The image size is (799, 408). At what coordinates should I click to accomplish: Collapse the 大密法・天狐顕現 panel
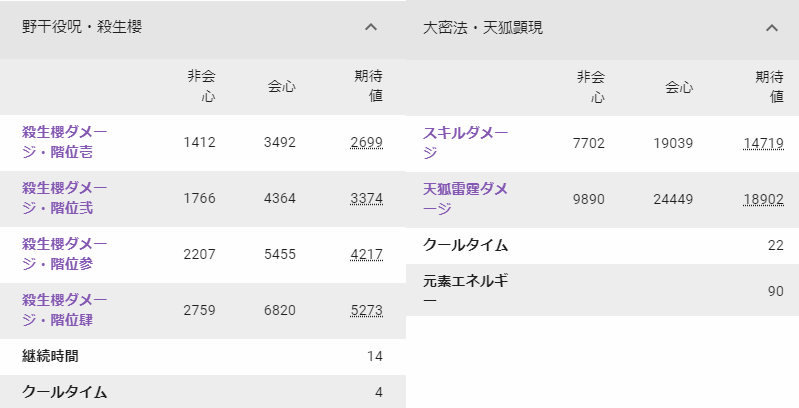pyautogui.click(x=771, y=28)
